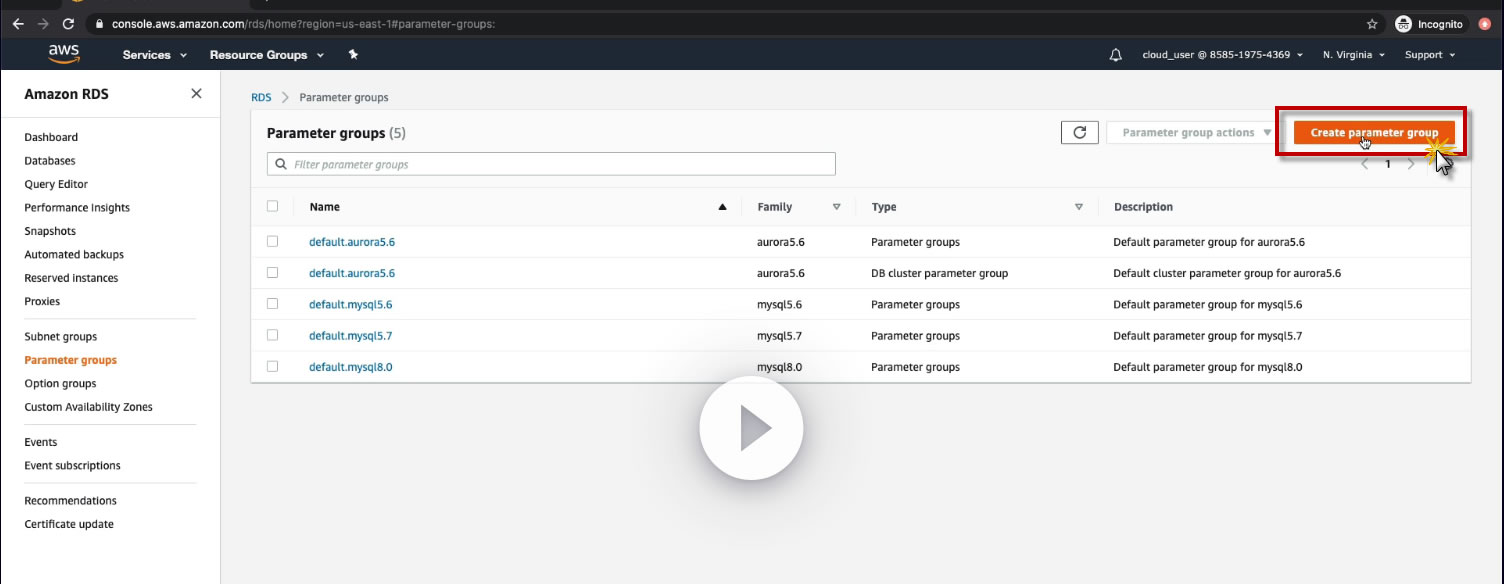Image resolution: width=1504 pixels, height=584 pixels.
Task: Filter by Family column arrow
Action: (837, 207)
